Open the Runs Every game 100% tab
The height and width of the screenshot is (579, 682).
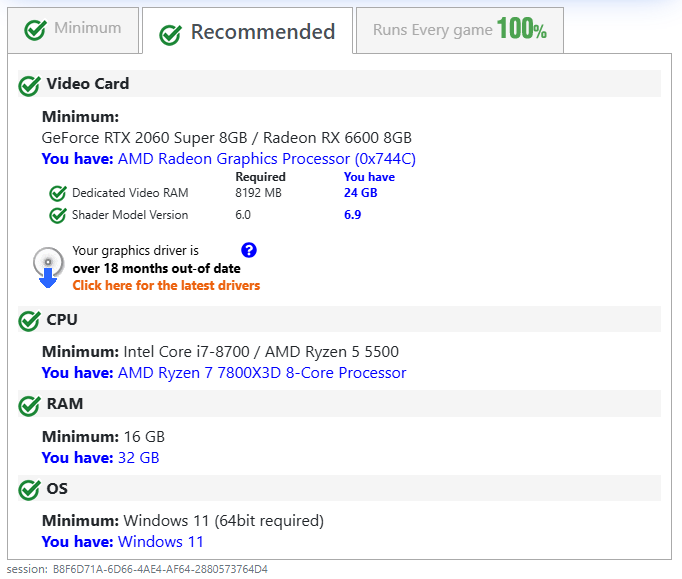click(460, 30)
